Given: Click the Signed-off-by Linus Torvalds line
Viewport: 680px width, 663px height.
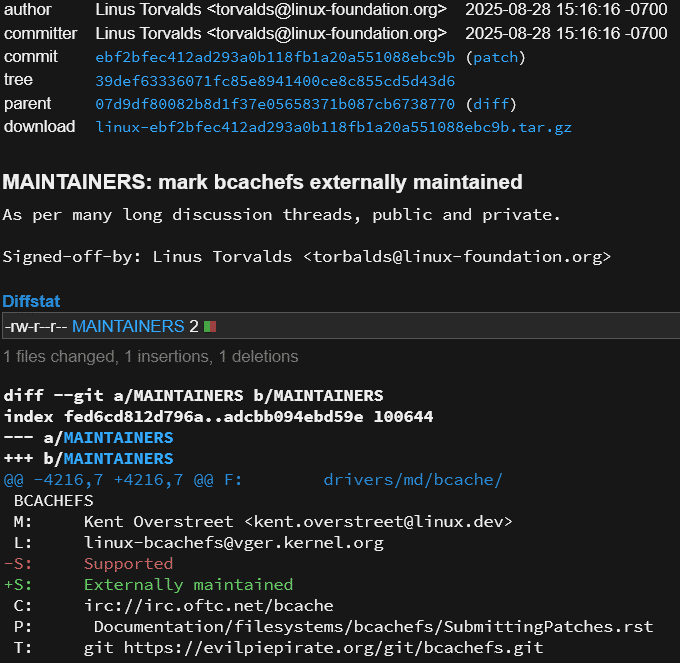Looking at the screenshot, I should [x=307, y=257].
